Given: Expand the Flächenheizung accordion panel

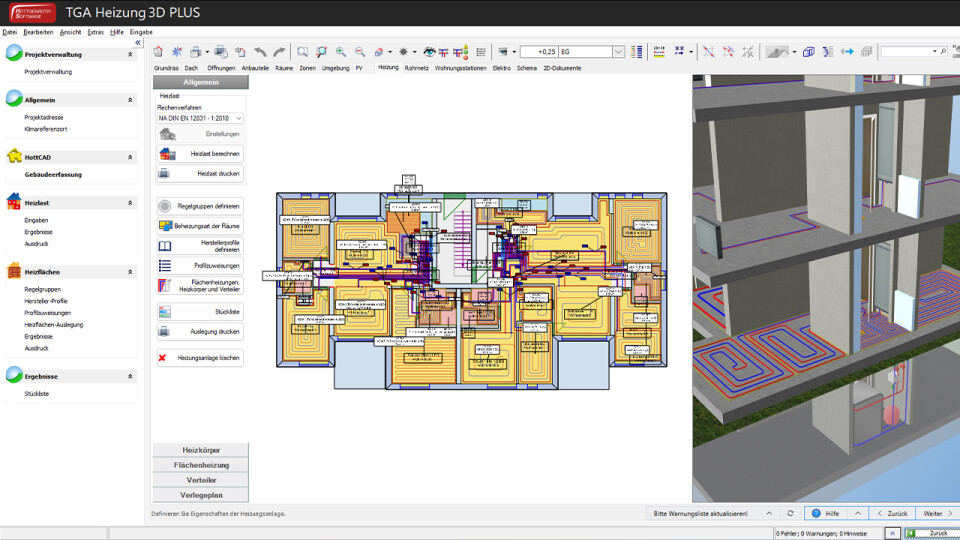Looking at the screenshot, I should click(x=200, y=465).
